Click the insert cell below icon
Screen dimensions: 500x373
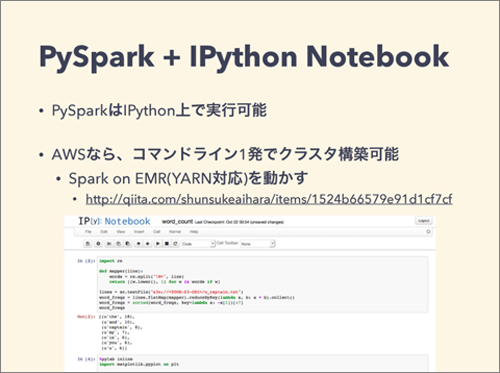click(98, 244)
